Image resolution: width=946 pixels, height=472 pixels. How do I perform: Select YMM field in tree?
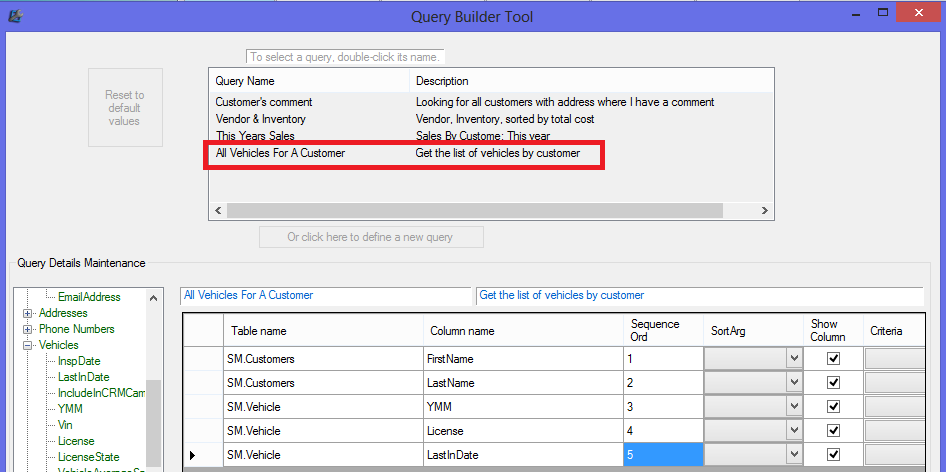coord(70,409)
